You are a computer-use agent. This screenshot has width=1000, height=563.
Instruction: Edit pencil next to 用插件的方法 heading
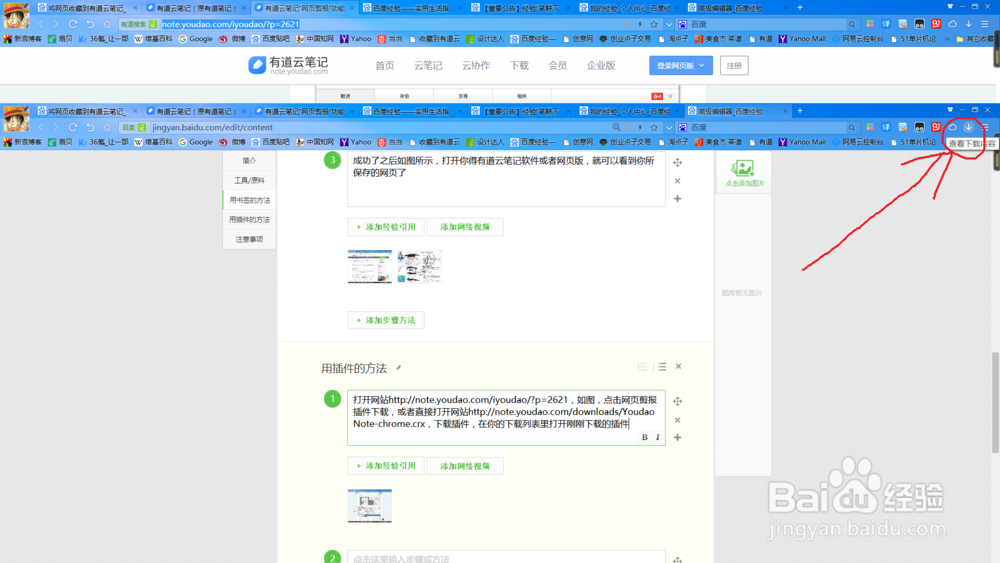(399, 368)
